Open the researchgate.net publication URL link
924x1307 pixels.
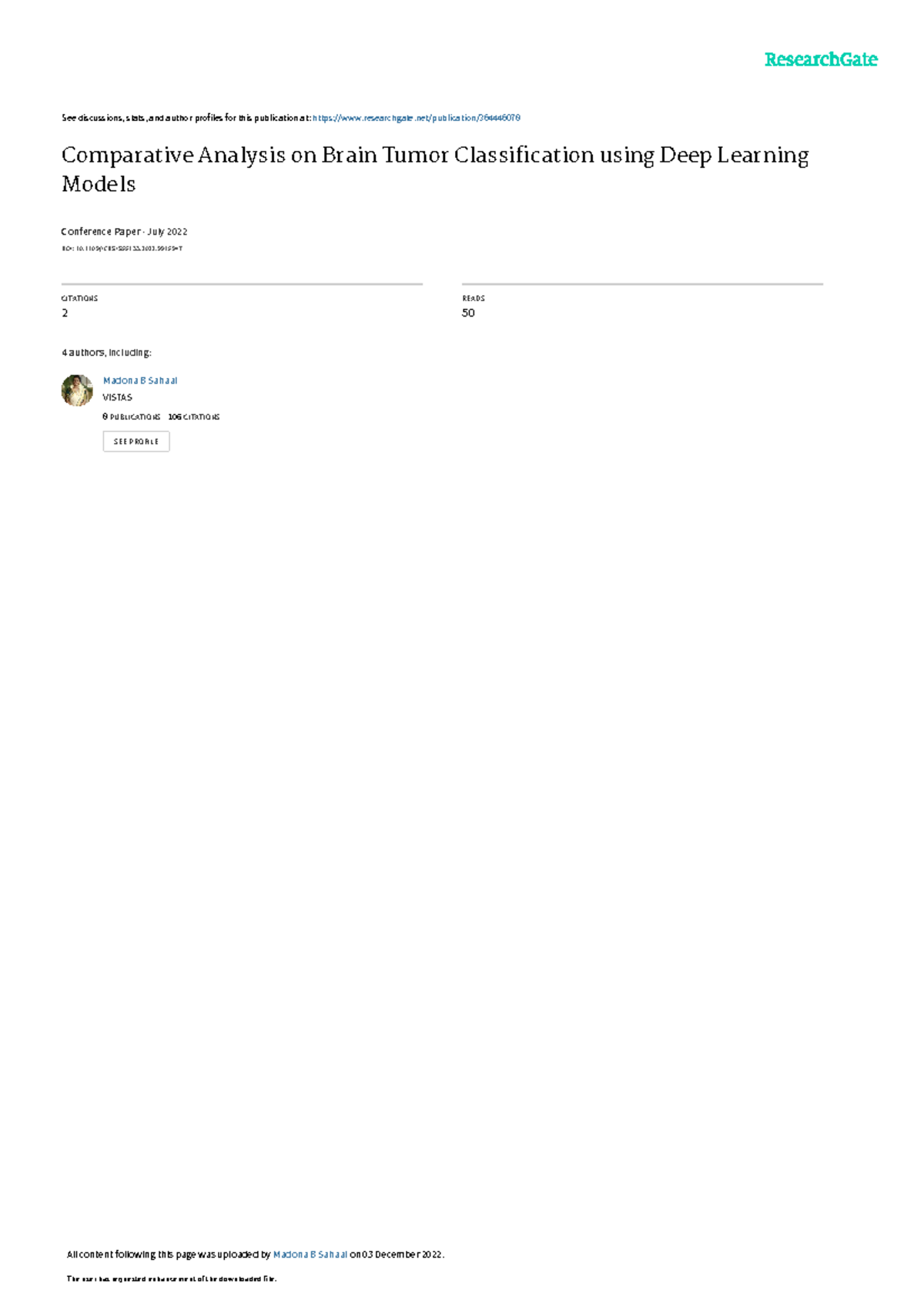417,118
